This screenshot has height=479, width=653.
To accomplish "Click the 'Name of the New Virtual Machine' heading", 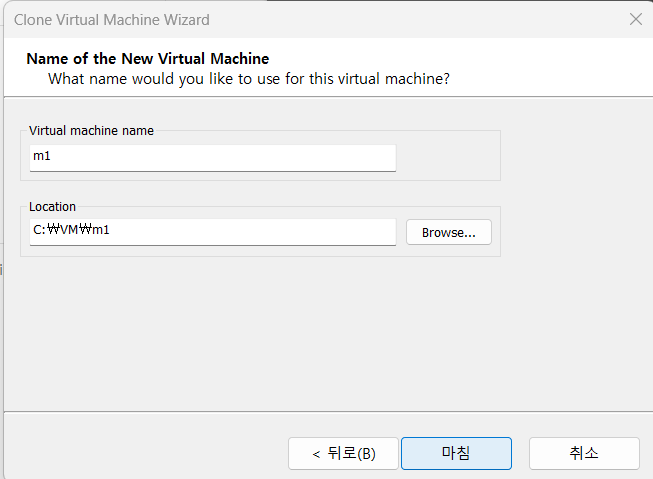I will 148,59.
